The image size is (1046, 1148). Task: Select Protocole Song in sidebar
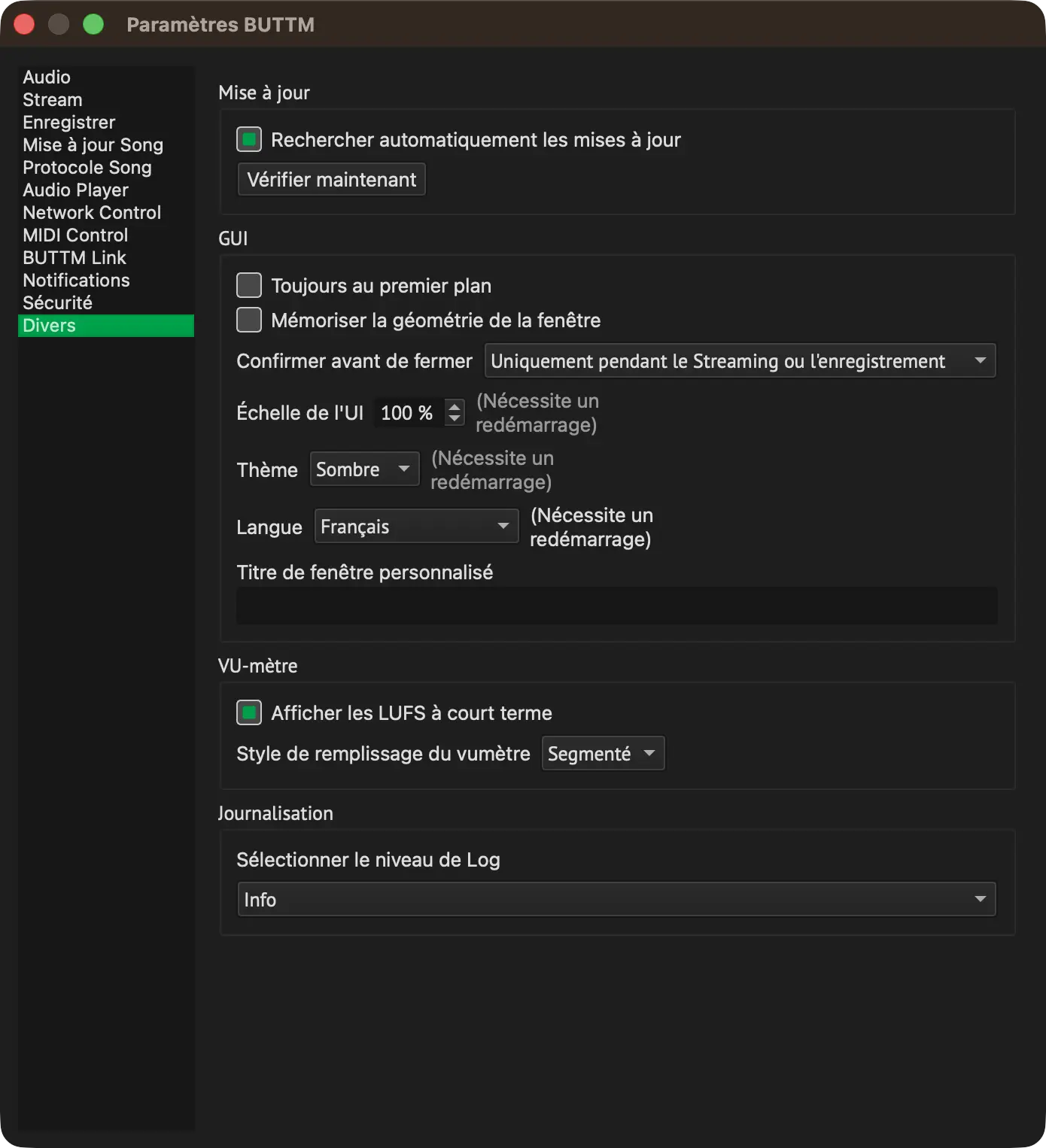click(x=106, y=168)
